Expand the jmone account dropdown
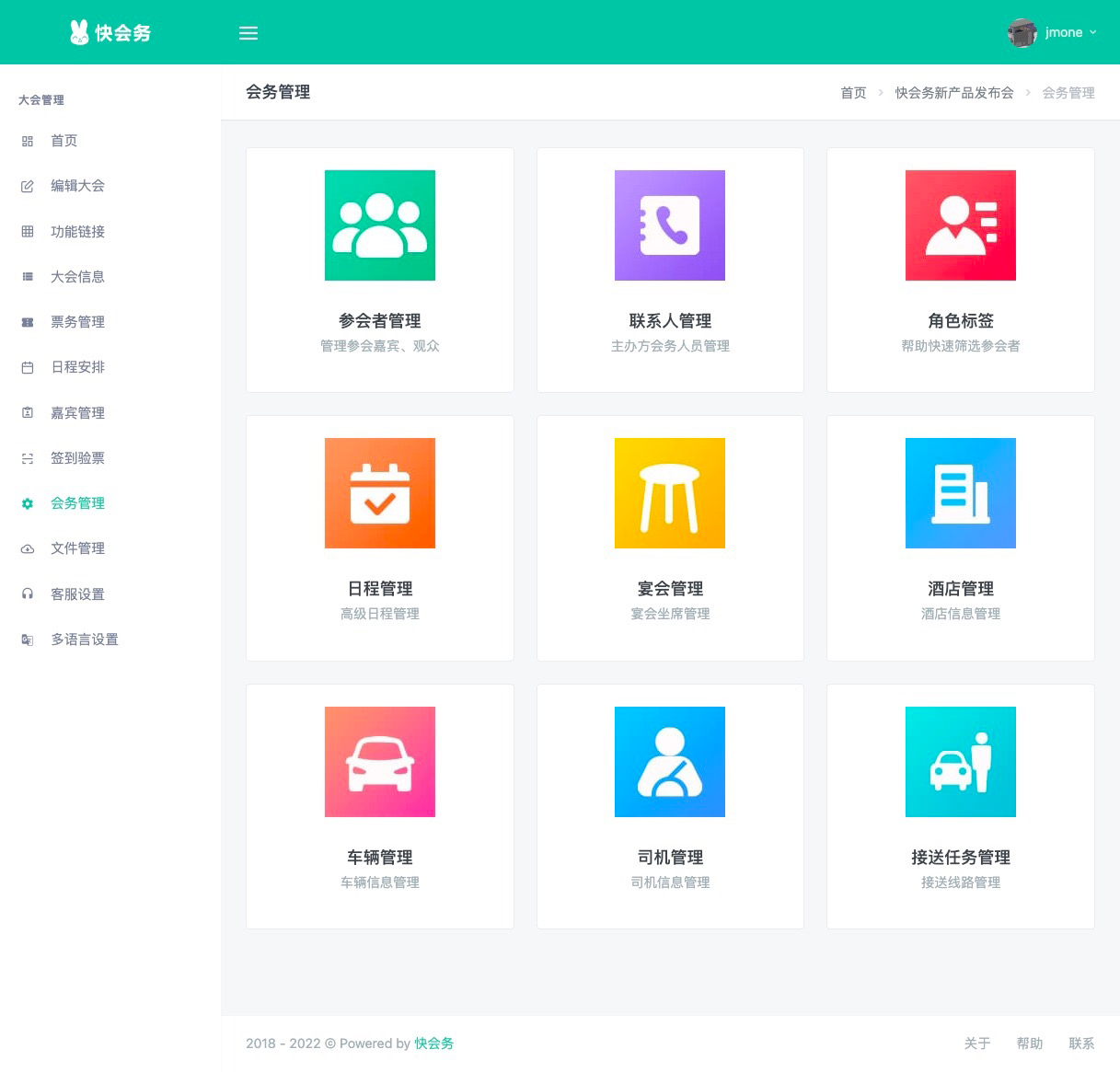Screen dimensions: 1120x1072 1093,32
